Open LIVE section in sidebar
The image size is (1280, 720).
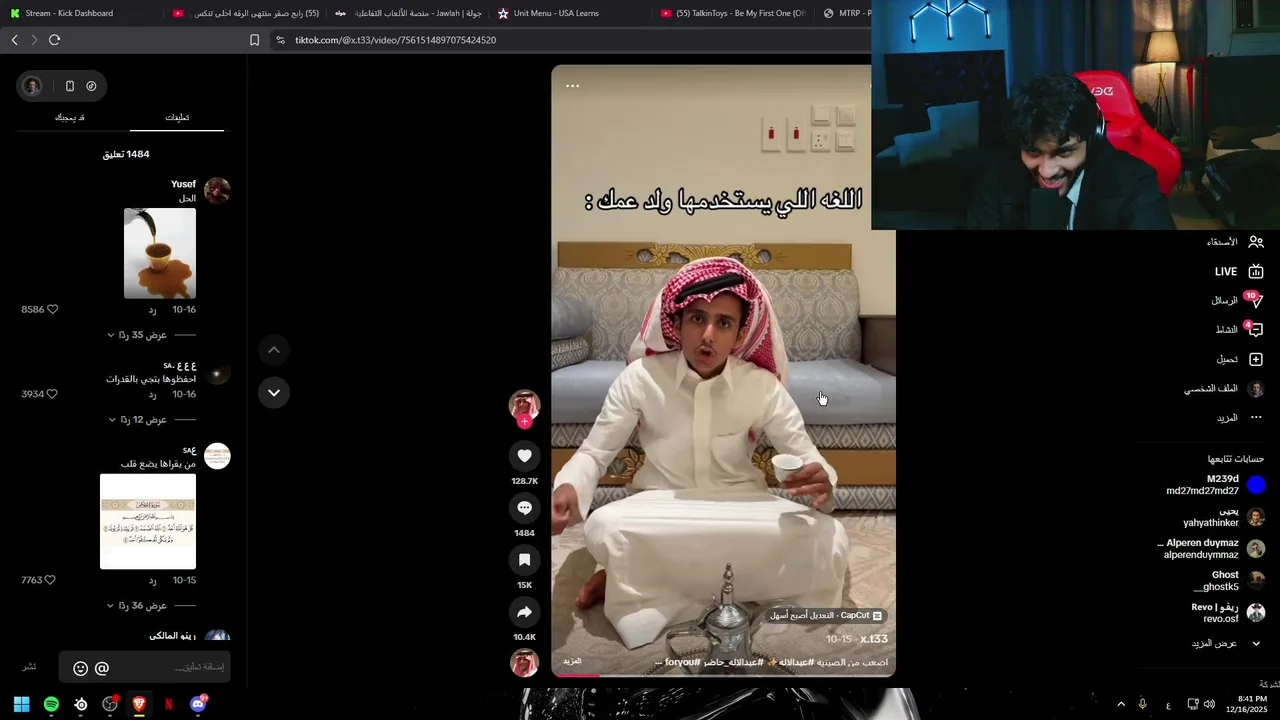click(1239, 272)
